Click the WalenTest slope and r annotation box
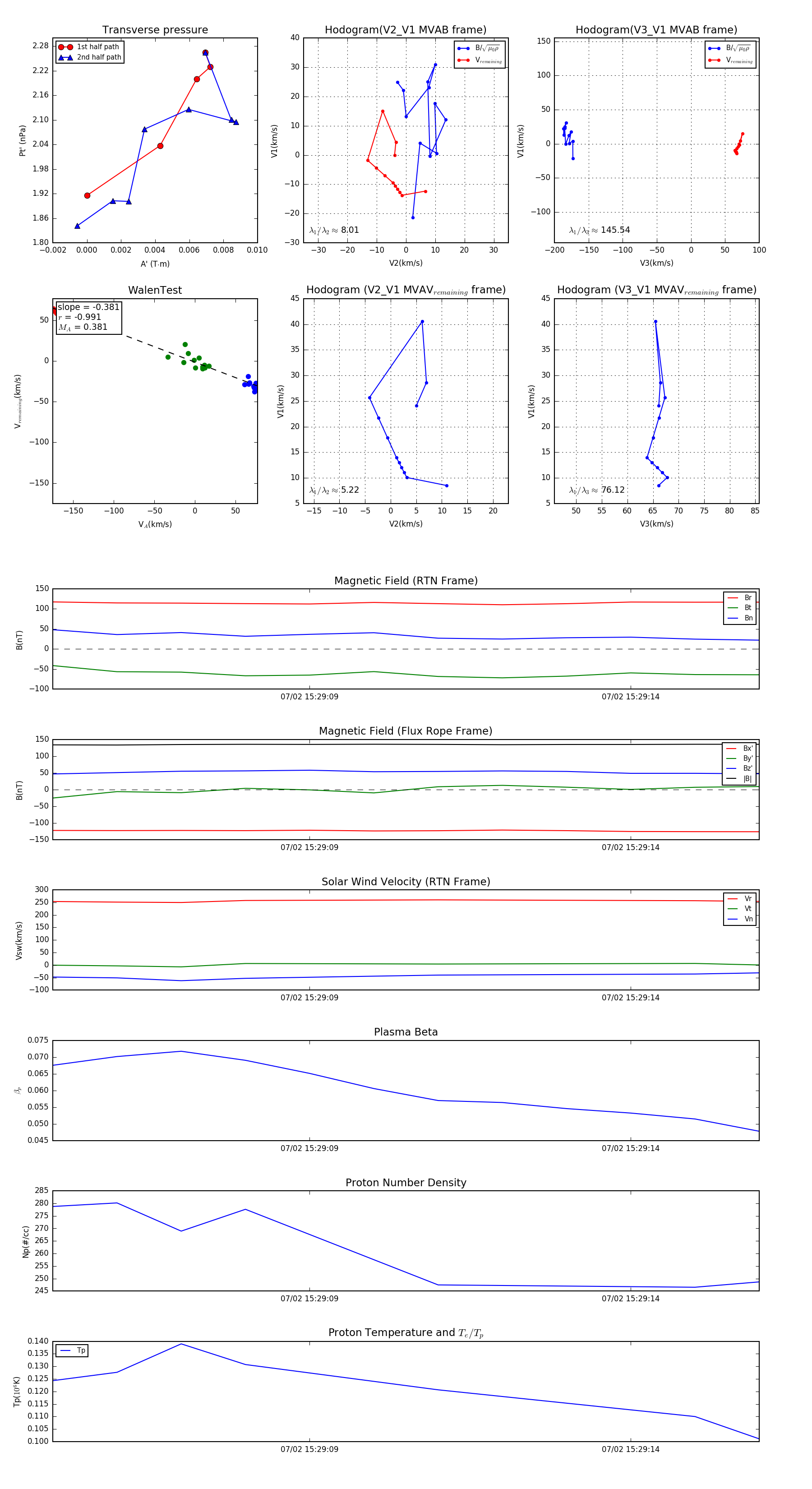812x1489 pixels. [89, 317]
